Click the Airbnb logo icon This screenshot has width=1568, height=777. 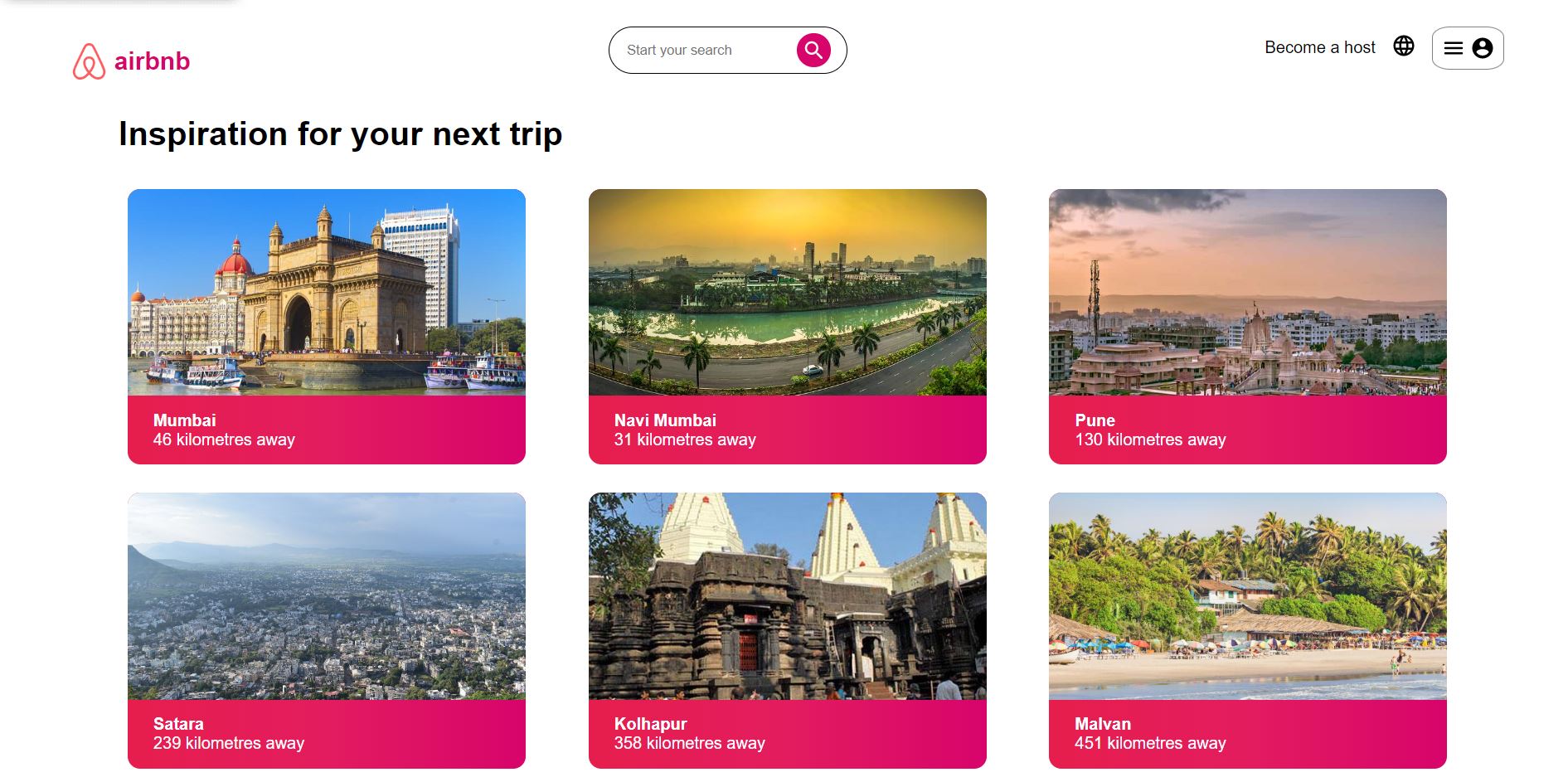tap(89, 60)
